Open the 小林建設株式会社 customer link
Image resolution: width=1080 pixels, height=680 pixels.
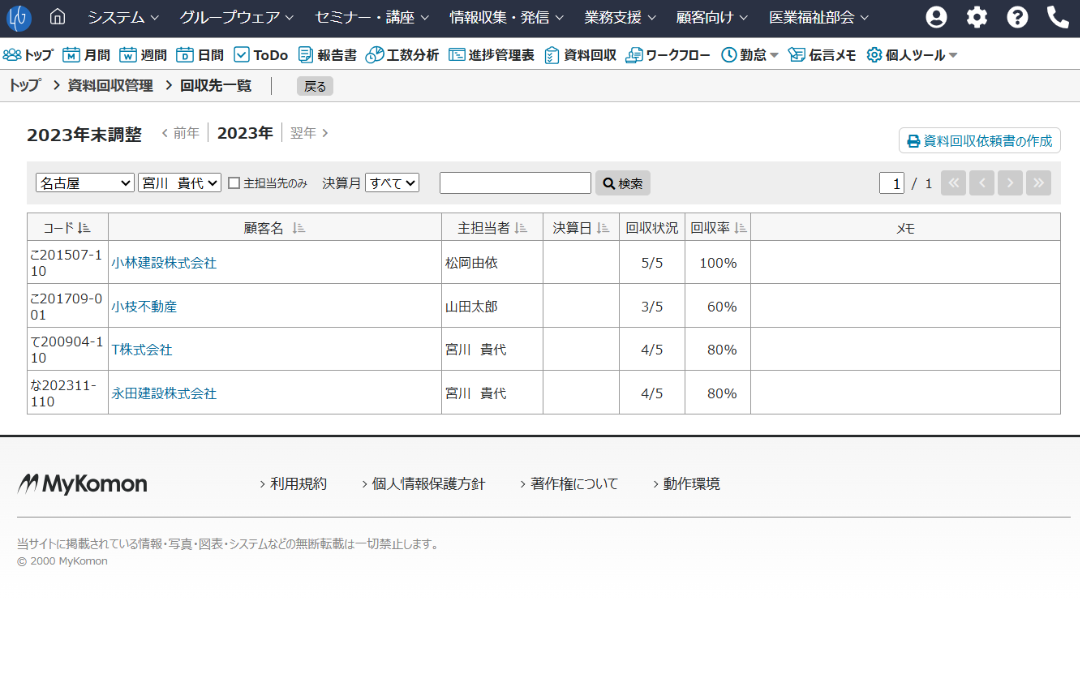[x=164, y=263]
